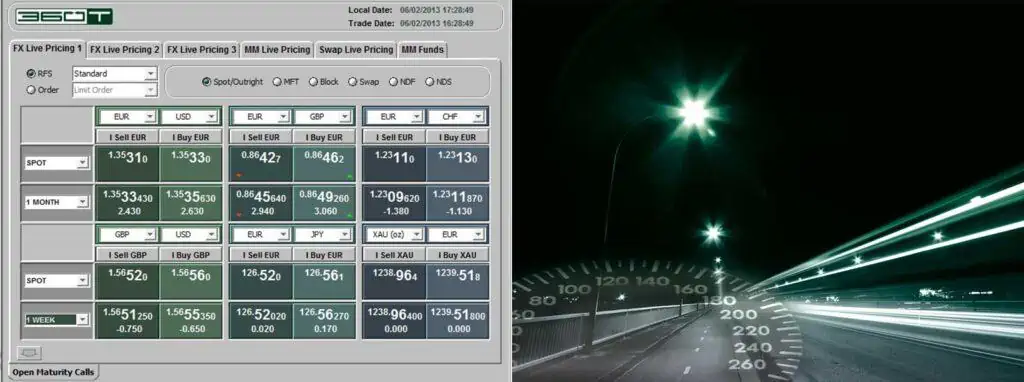Choose the Swap product radio button
1024x382 pixels.
(353, 82)
